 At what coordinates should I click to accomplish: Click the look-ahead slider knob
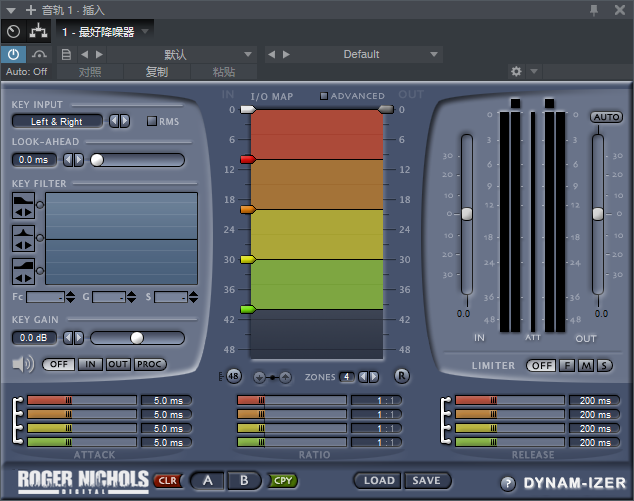coord(97,160)
